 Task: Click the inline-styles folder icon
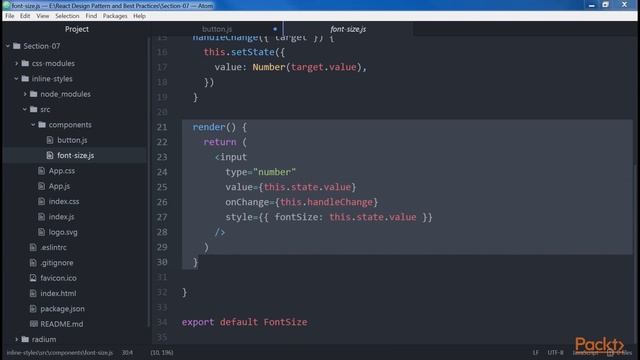25,79
